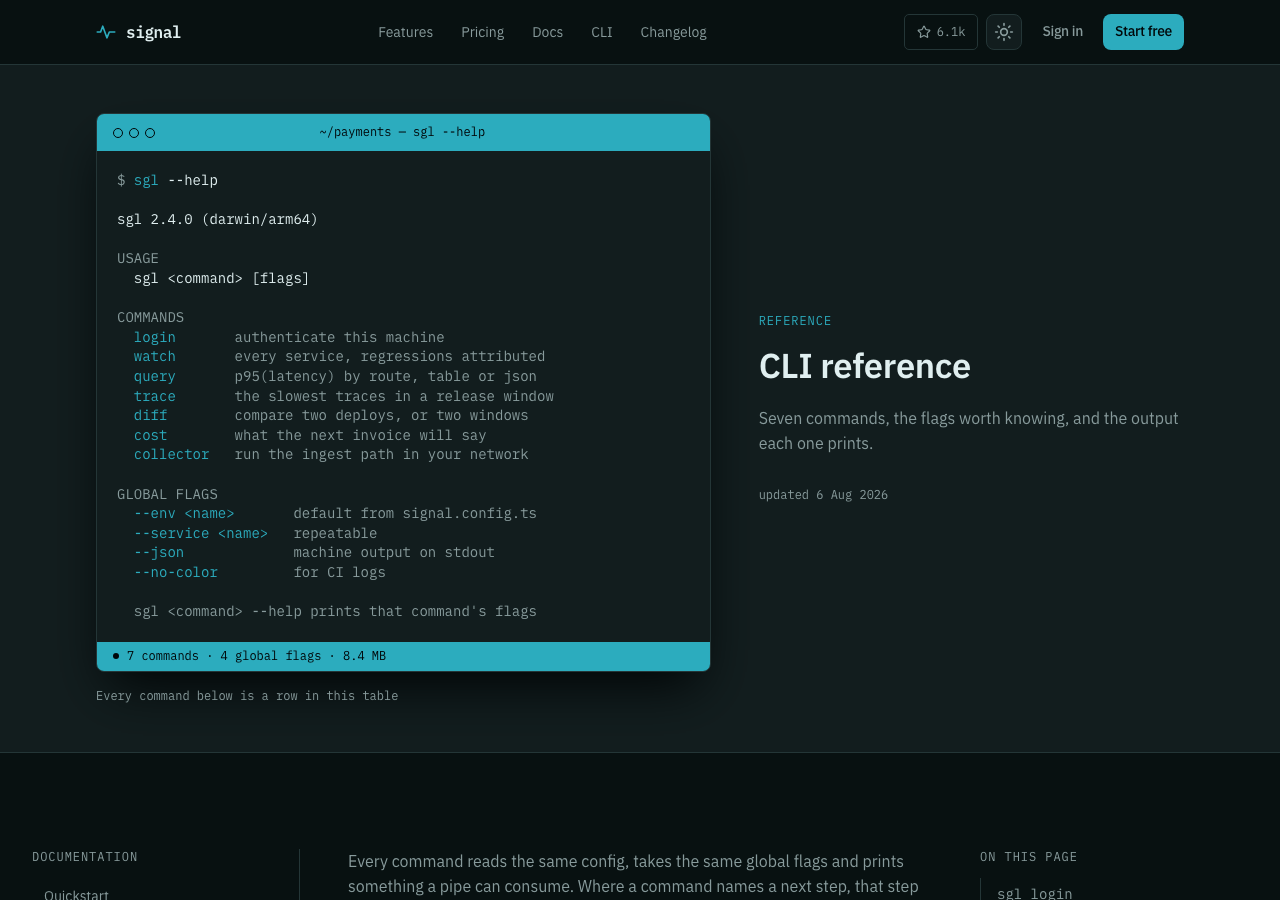Click the '--no-color' flag
Viewport: 1280px width, 900px height.
pyautogui.click(x=176, y=573)
